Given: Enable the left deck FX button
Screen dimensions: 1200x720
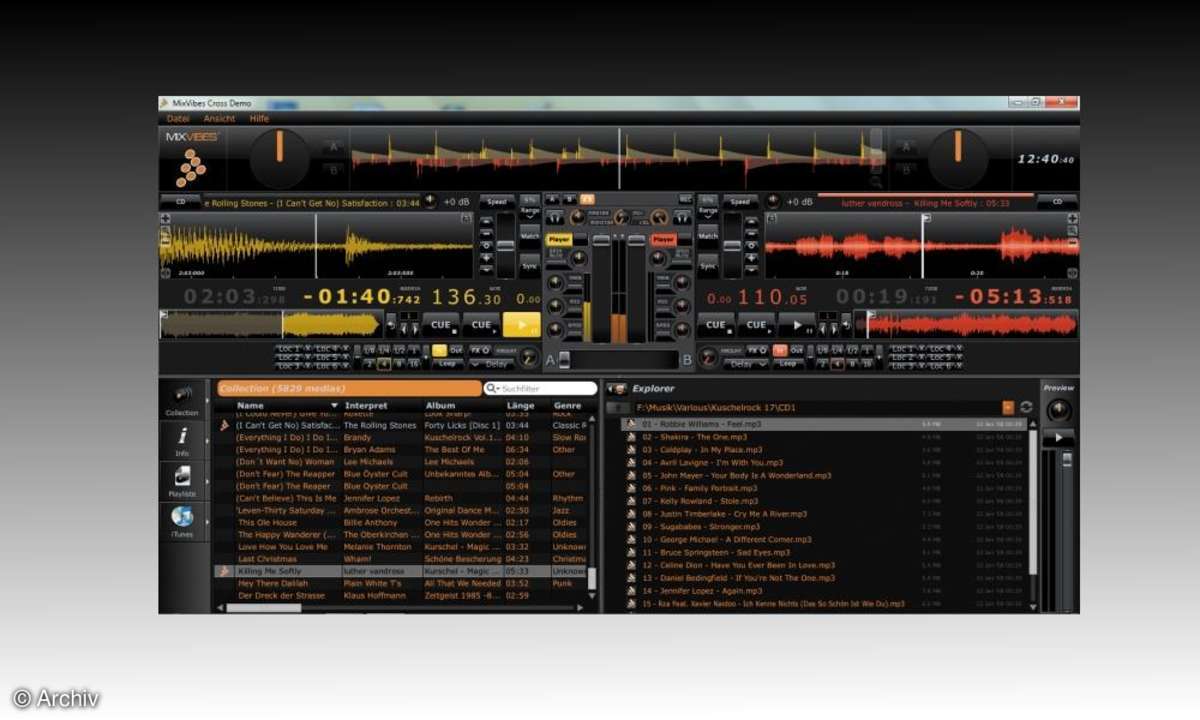Looking at the screenshot, I should [480, 350].
